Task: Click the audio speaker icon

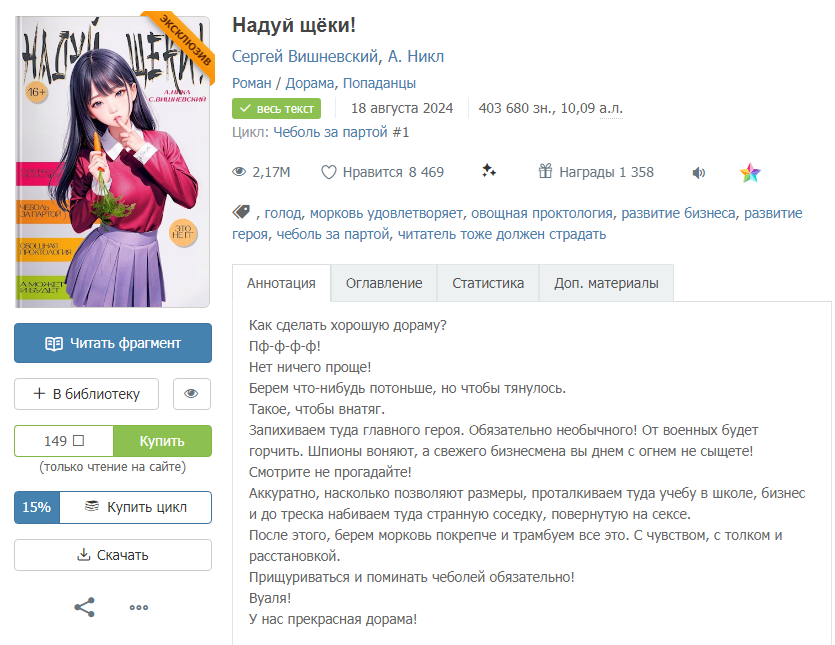Action: [x=699, y=173]
